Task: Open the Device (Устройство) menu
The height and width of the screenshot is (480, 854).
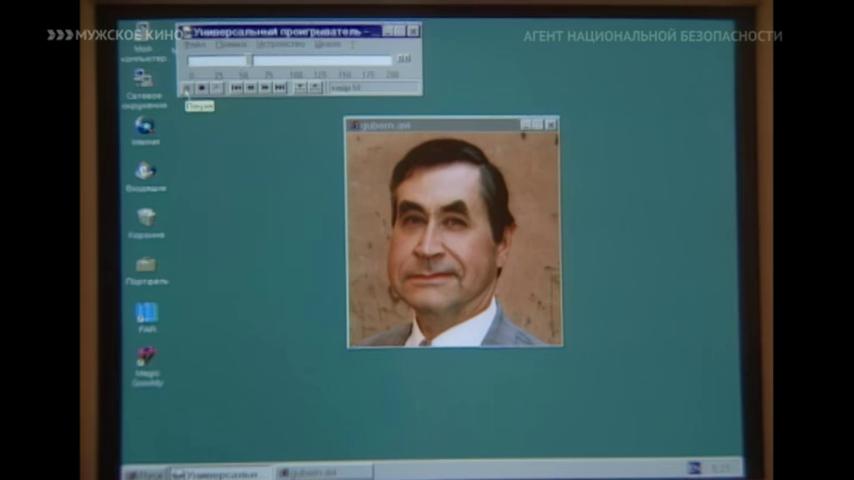Action: tap(279, 45)
